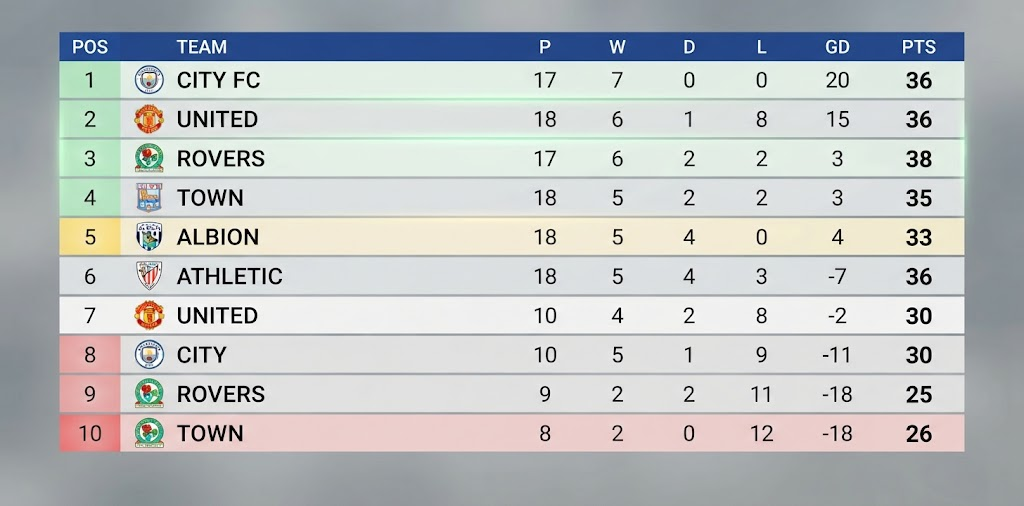The image size is (1024, 506).
Task: Sort table by PTS column header
Action: pyautogui.click(x=918, y=47)
